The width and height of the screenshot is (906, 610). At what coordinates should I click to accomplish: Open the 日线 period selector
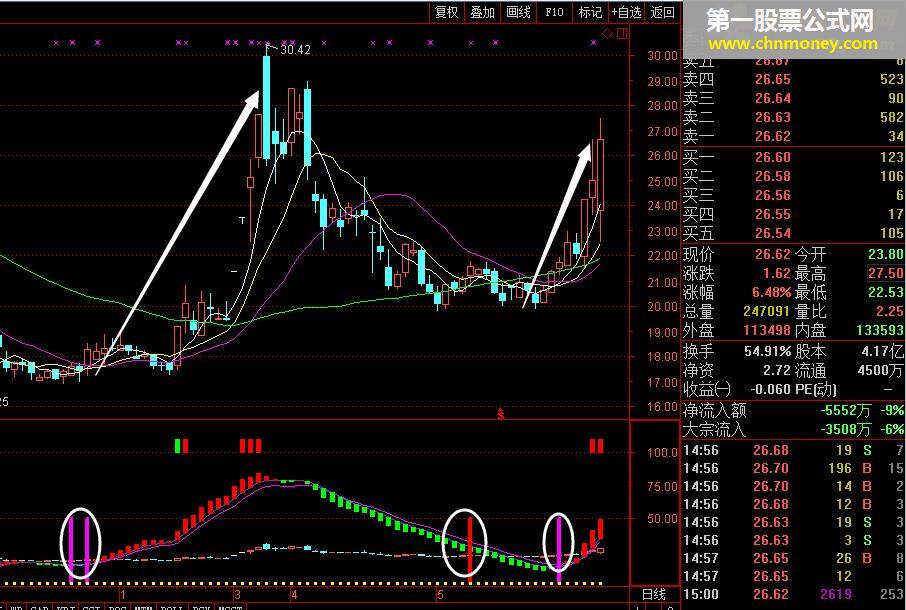pyautogui.click(x=653, y=594)
